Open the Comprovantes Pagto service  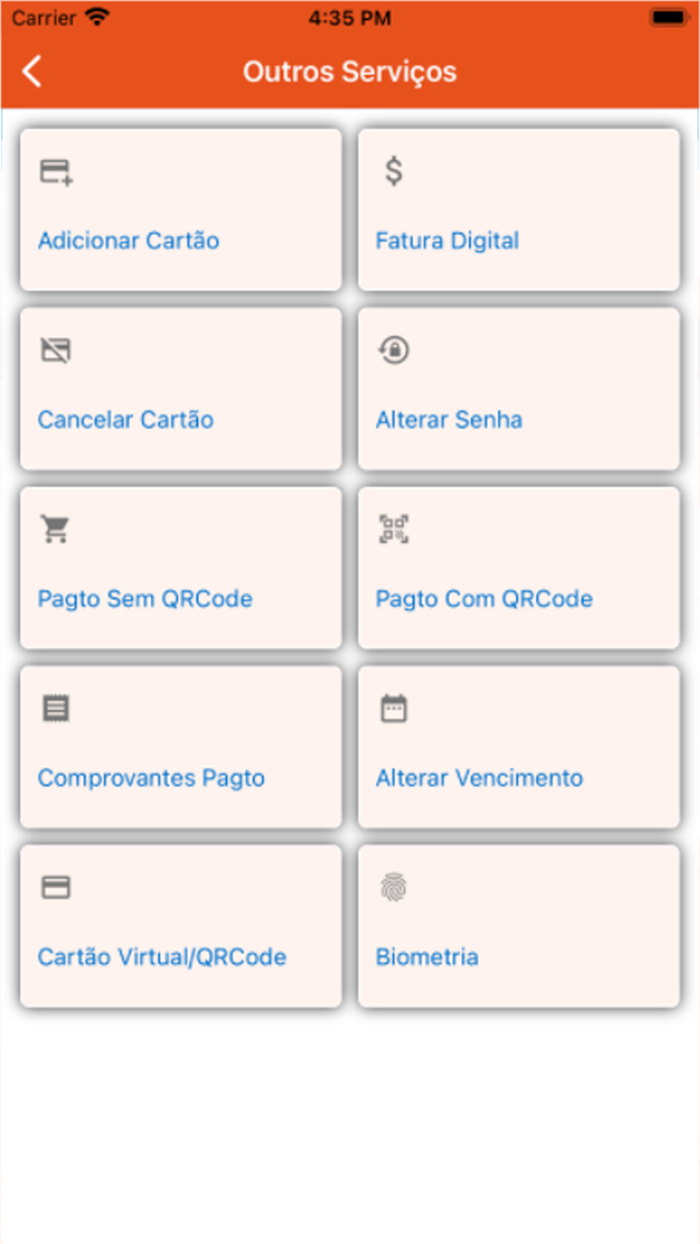[x=180, y=747]
